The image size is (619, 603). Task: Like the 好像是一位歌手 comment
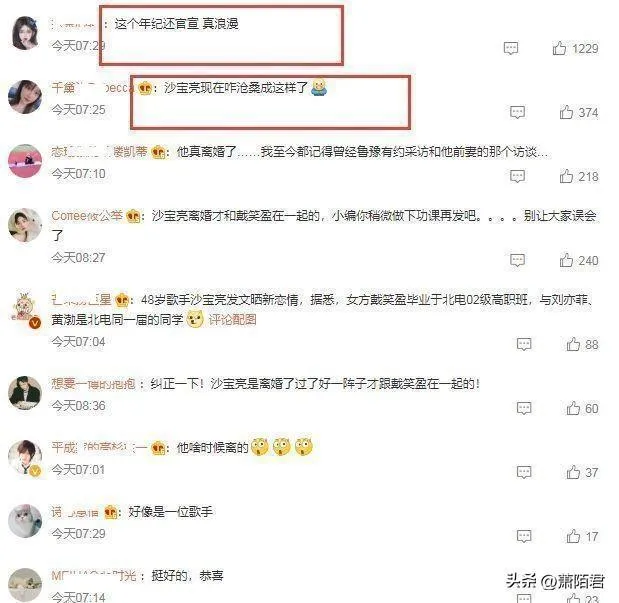(573, 536)
